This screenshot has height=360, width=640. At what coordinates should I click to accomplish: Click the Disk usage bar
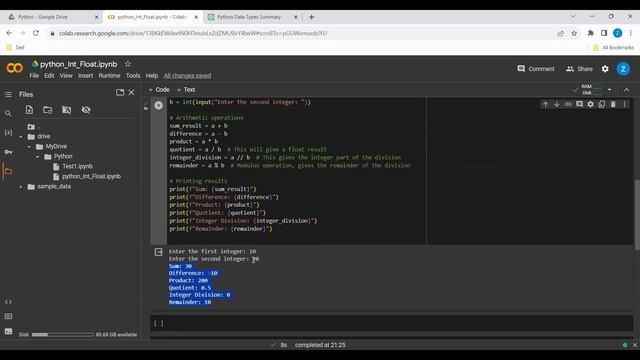coord(62,335)
